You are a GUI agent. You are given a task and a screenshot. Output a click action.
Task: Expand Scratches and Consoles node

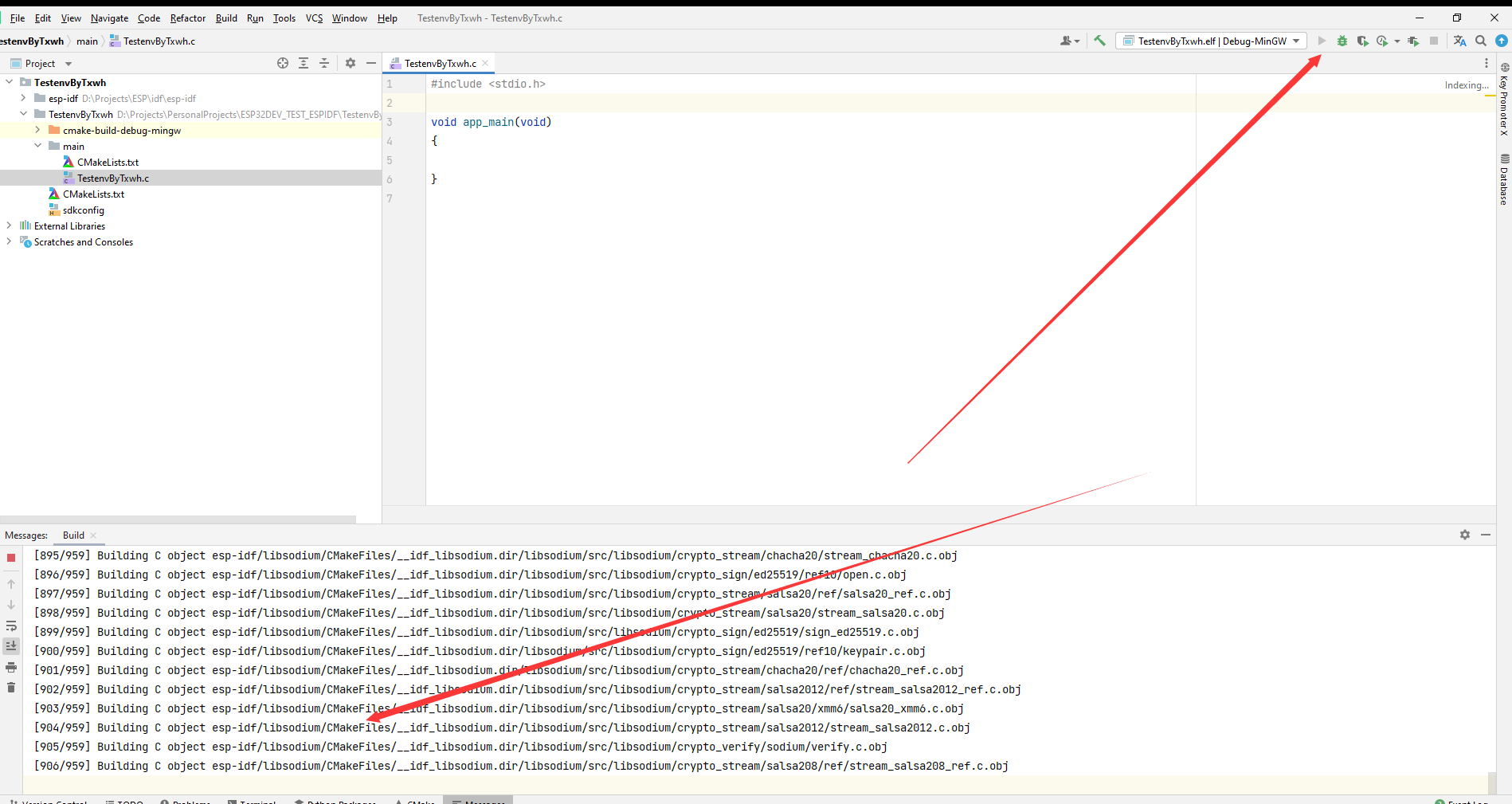coord(9,241)
